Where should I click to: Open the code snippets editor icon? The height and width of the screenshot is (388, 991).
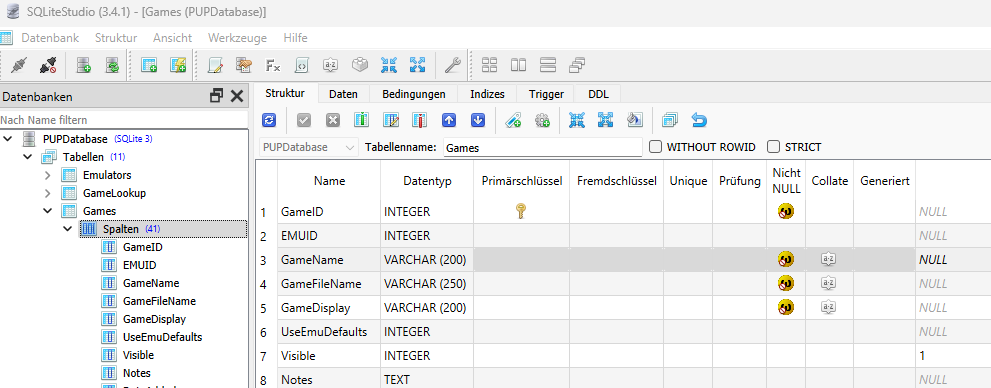302,65
